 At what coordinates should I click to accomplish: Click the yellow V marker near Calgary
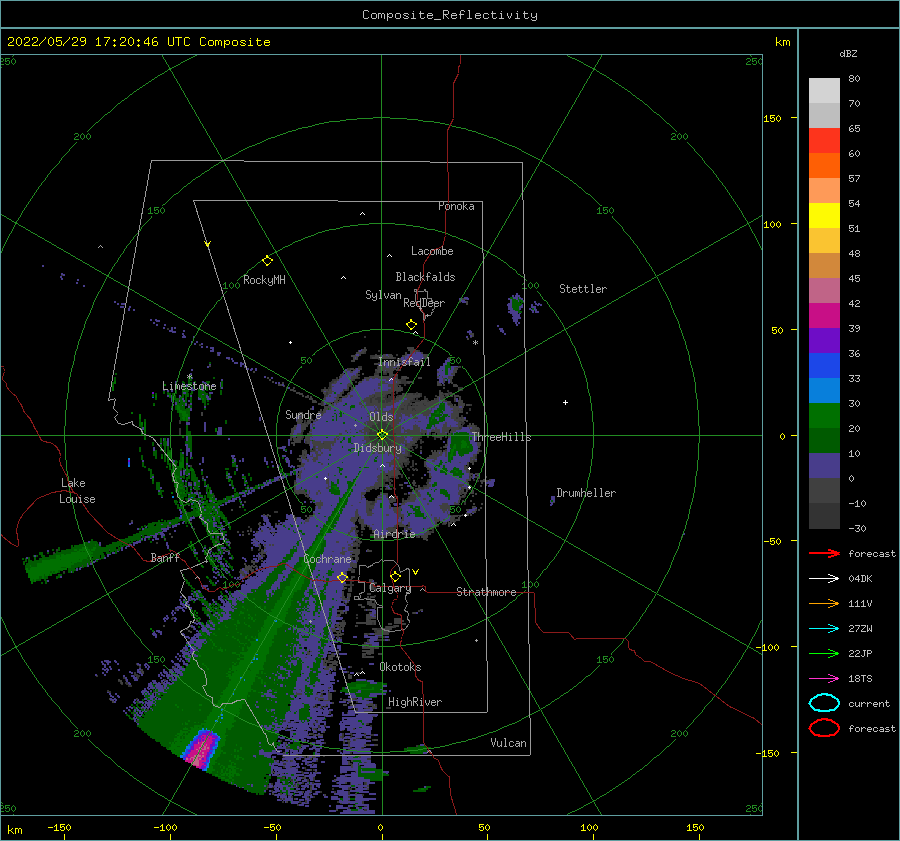(x=416, y=572)
